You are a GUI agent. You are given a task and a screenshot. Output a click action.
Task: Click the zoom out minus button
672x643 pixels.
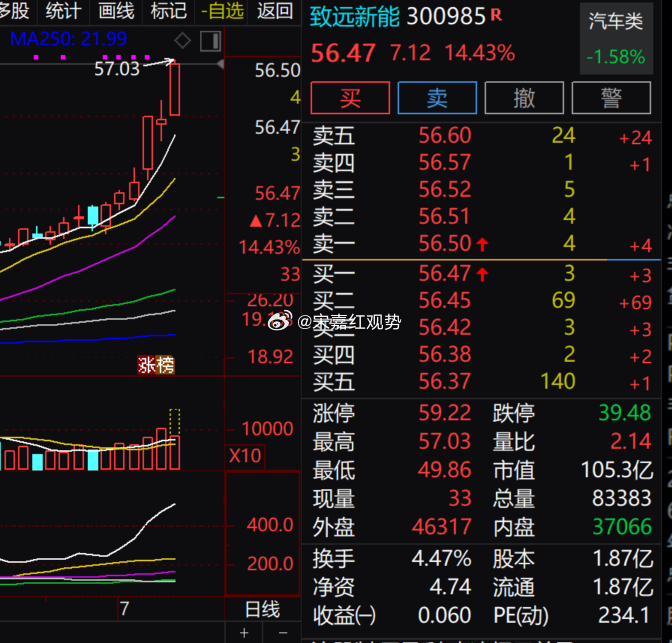(x=282, y=633)
